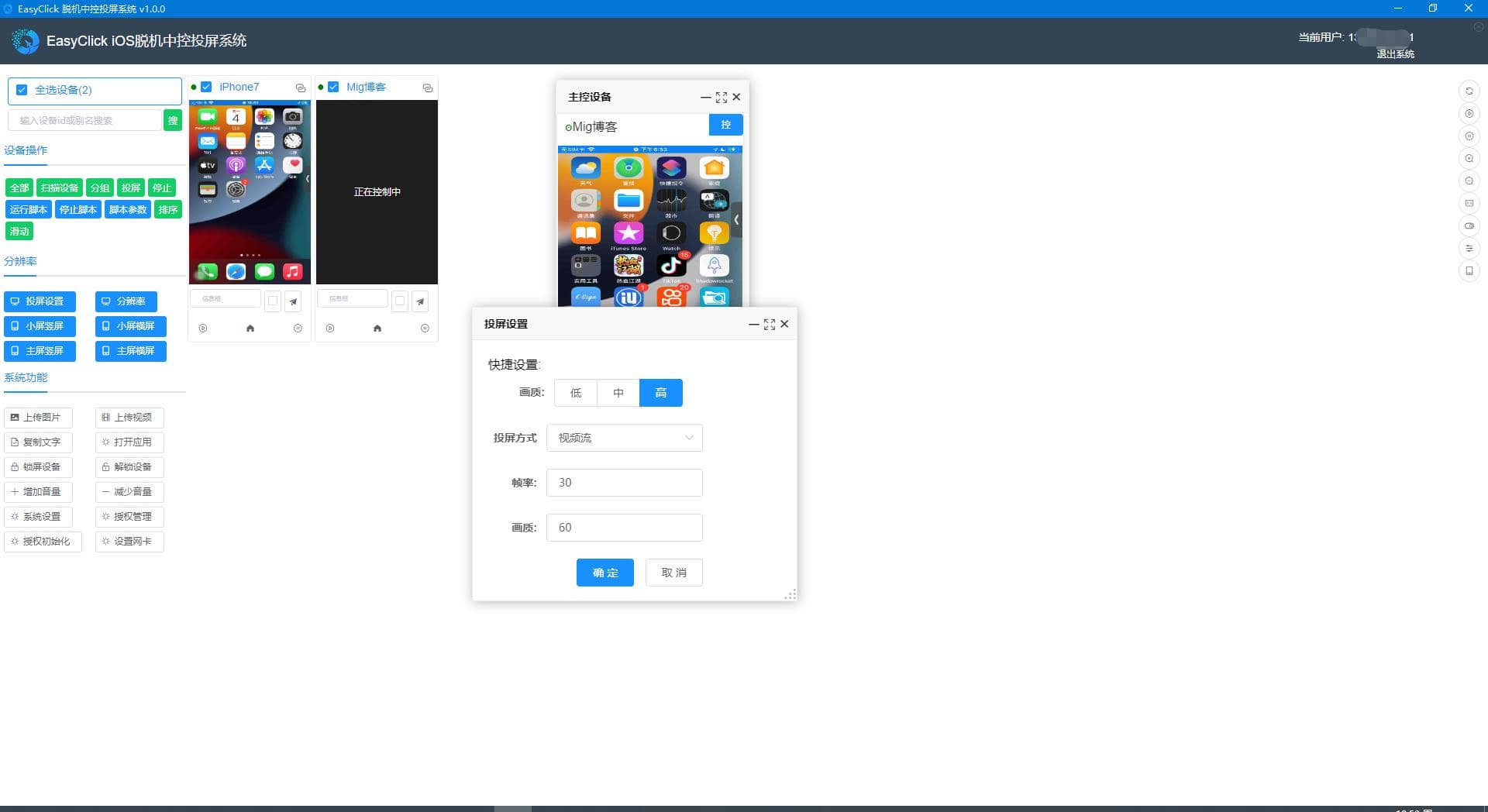Uncheck the Mig博客 device checkbox
This screenshot has width=1488, height=812.
click(x=333, y=87)
